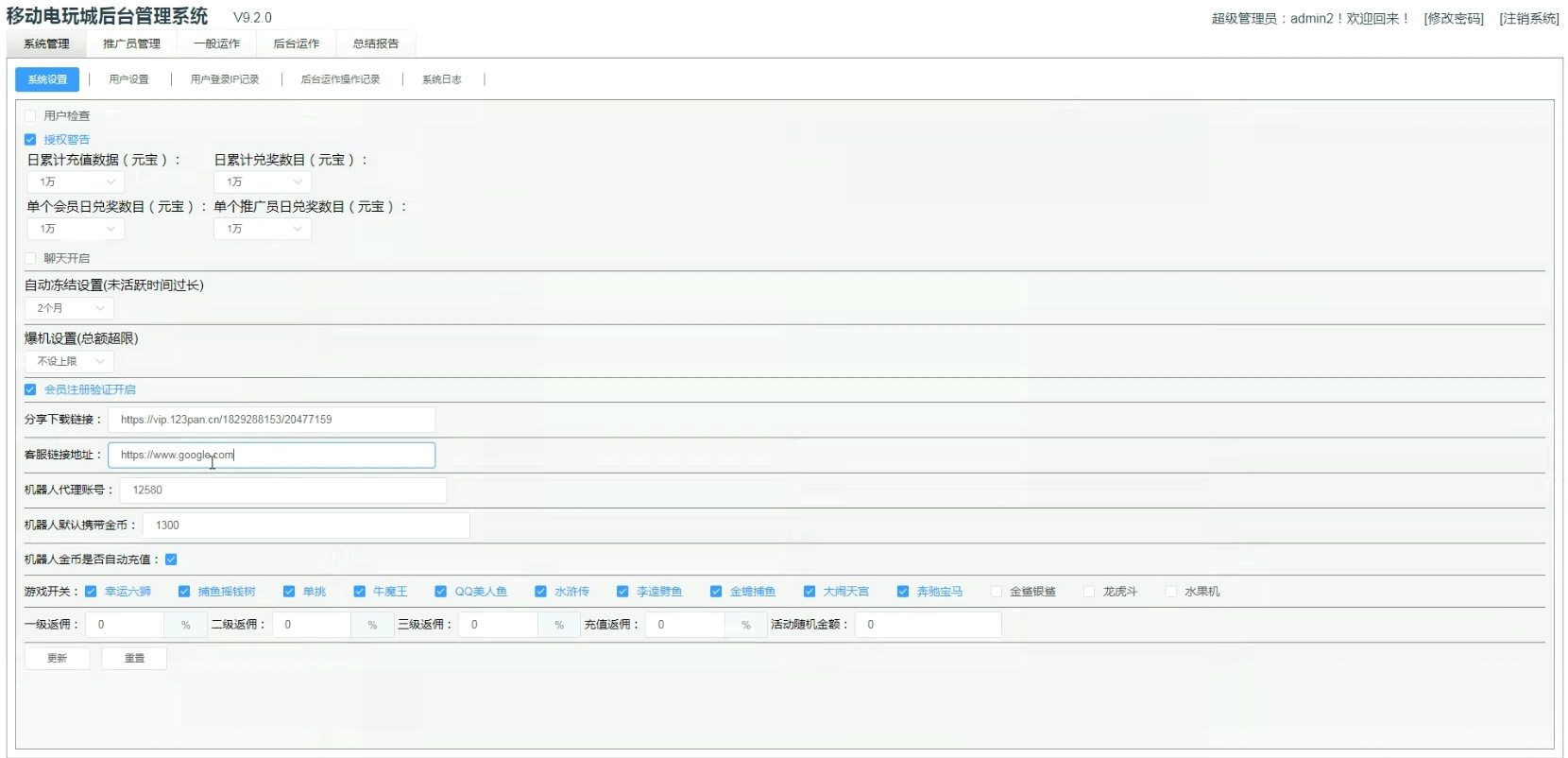
Task: Toggle 机器人金币是否自动充值 checkbox
Action: tap(171, 560)
